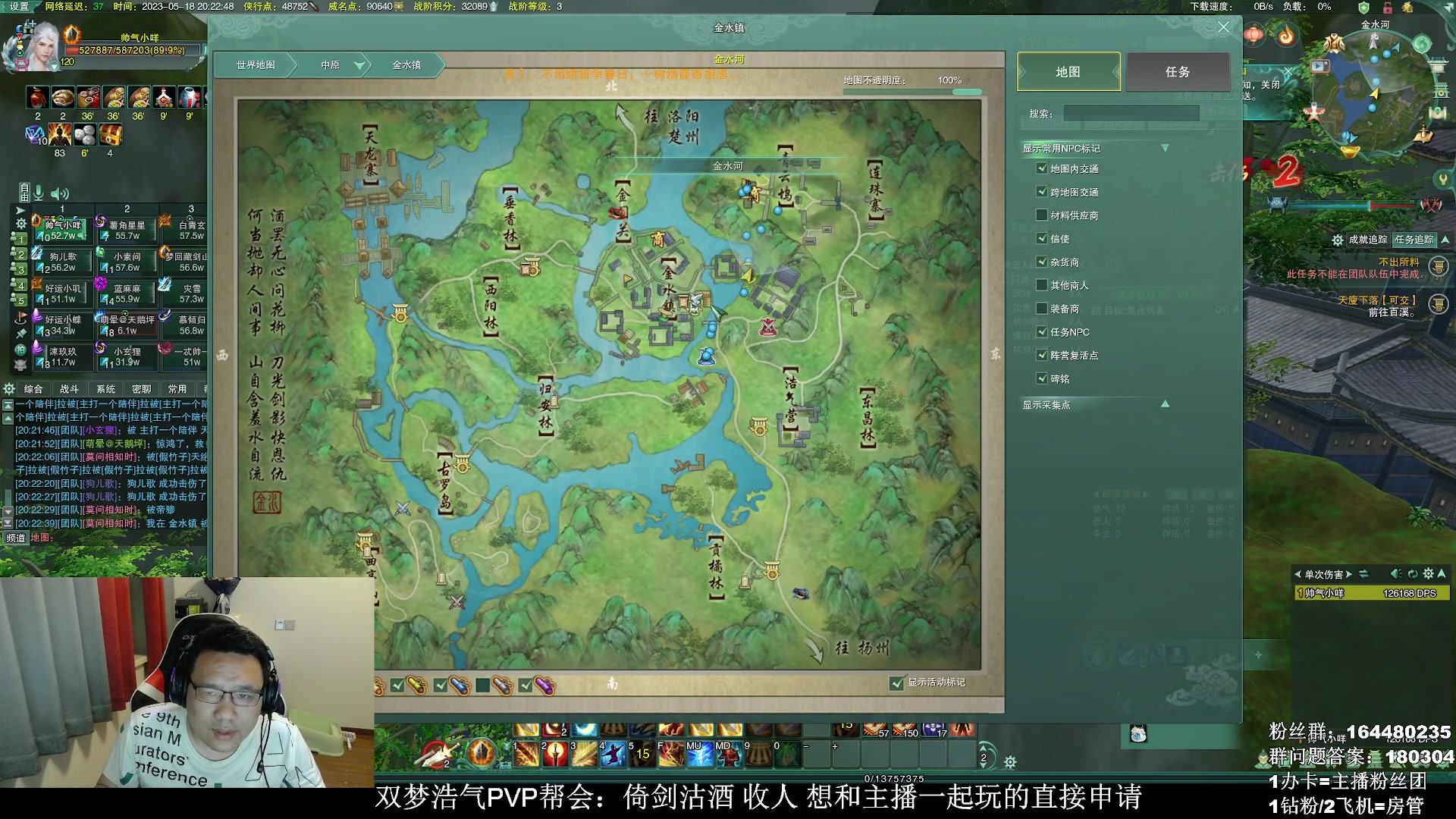Toggle the 碑铭 checkbox
The width and height of the screenshot is (1456, 819).
click(1042, 378)
